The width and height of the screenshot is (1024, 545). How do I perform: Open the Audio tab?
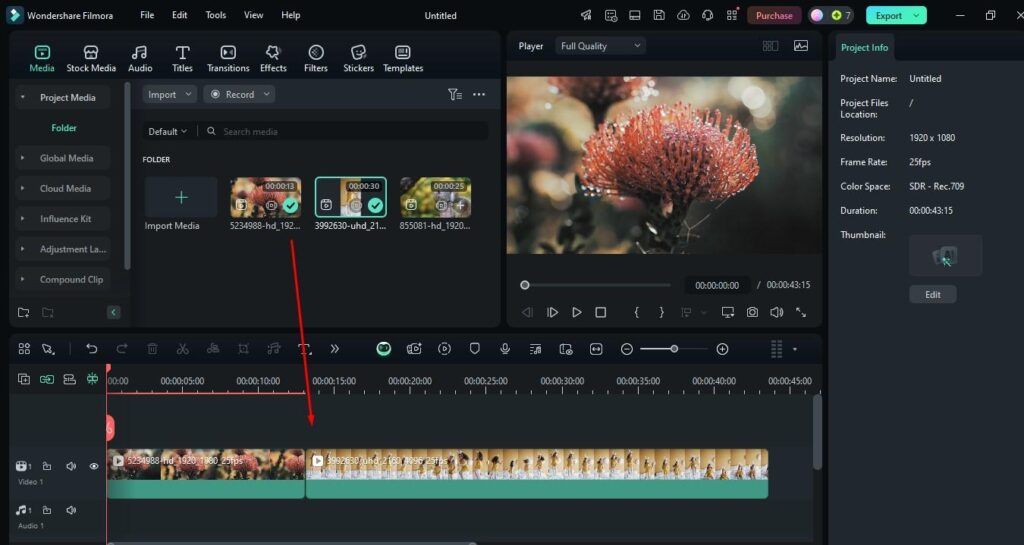(x=140, y=58)
